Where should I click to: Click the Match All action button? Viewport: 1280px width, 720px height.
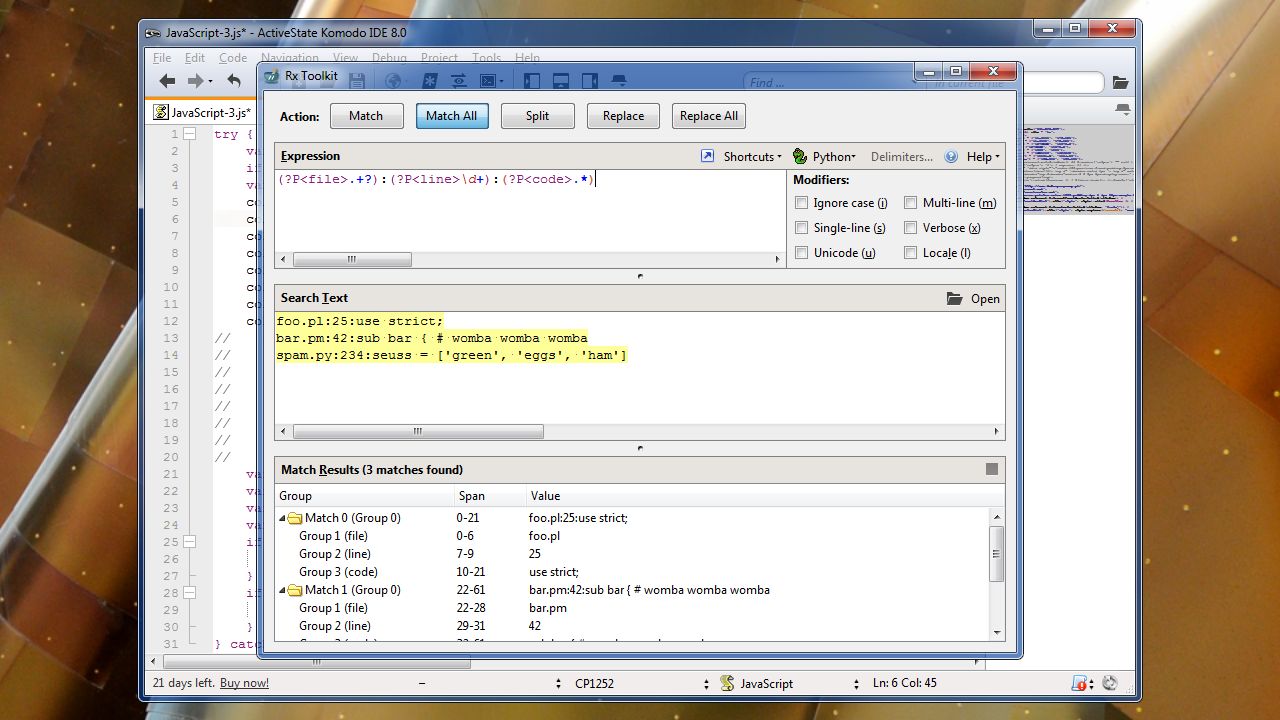(x=451, y=116)
